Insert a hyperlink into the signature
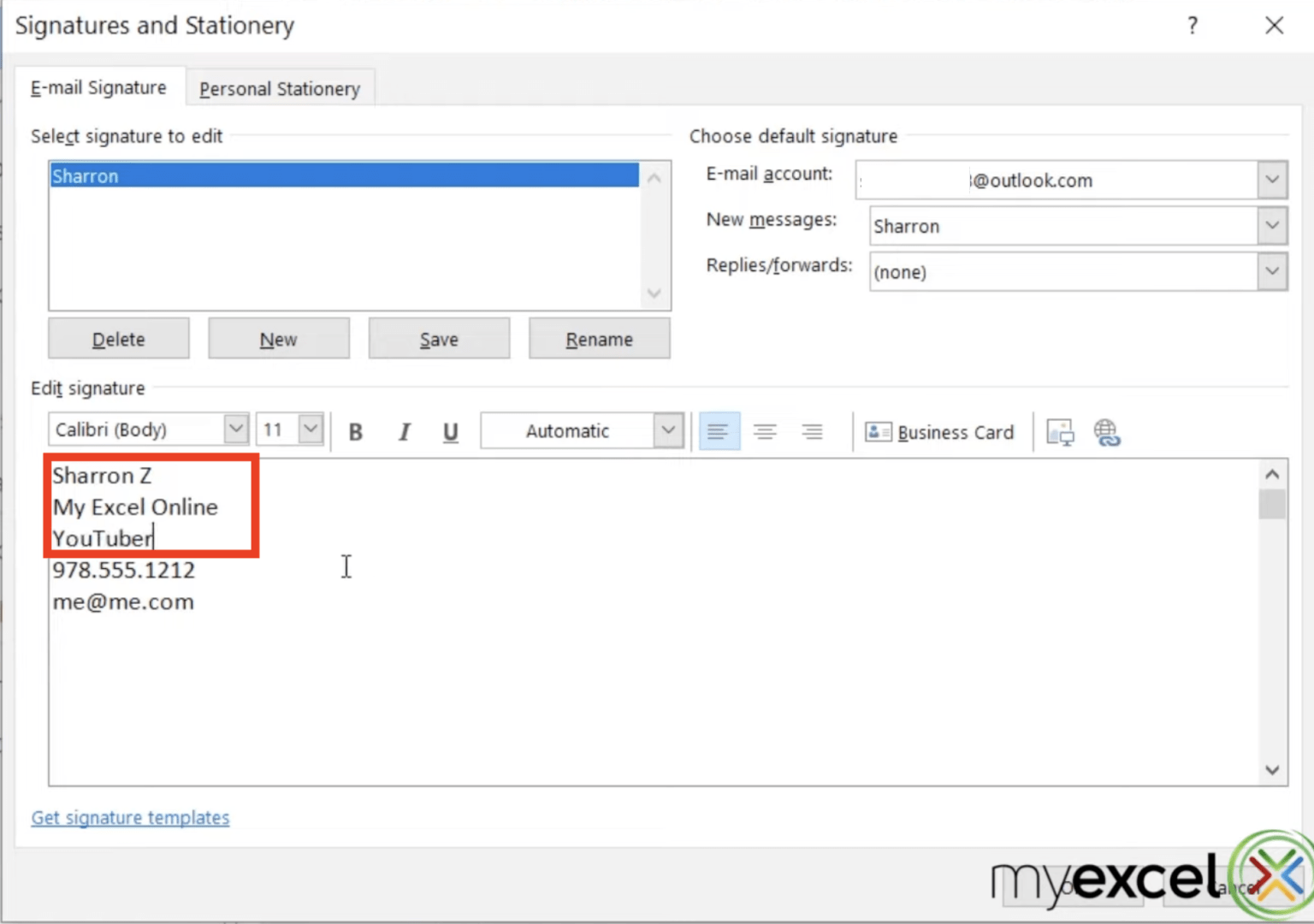Image resolution: width=1314 pixels, height=924 pixels. 1108,431
